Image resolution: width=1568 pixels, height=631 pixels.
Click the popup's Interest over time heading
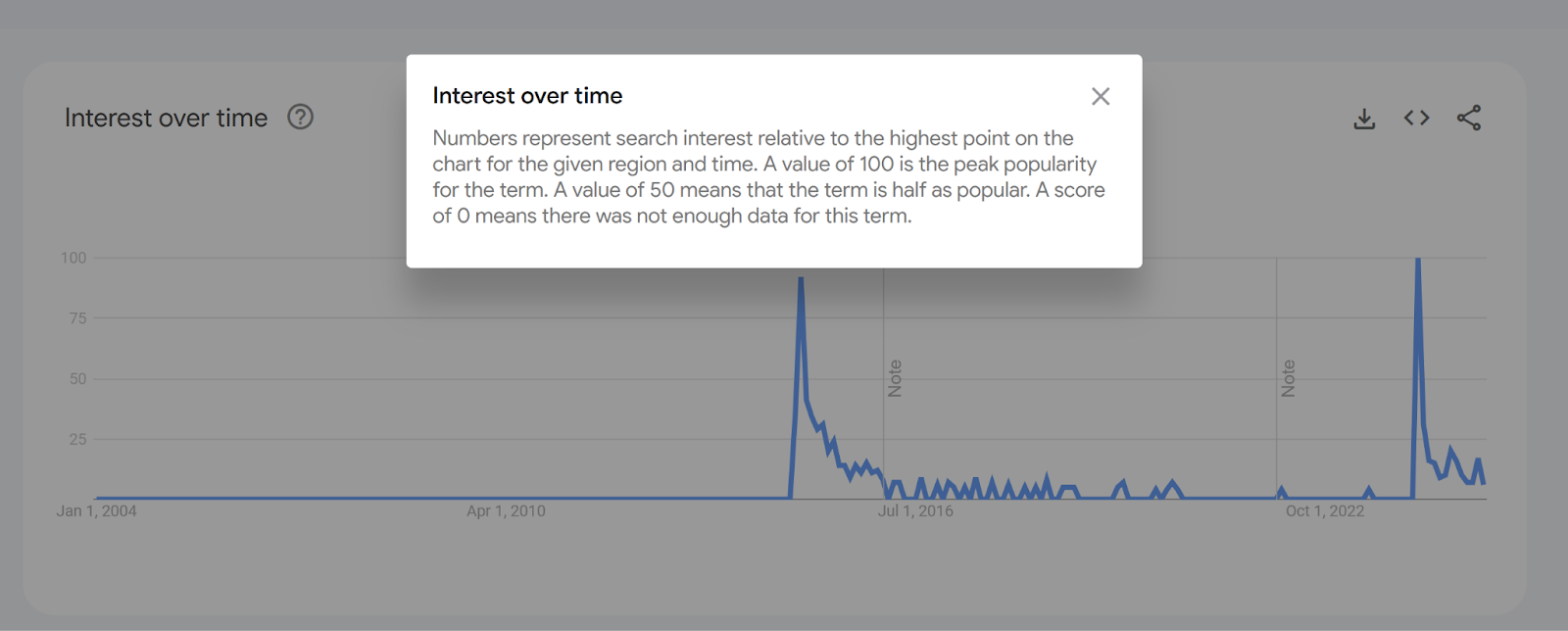click(x=527, y=96)
